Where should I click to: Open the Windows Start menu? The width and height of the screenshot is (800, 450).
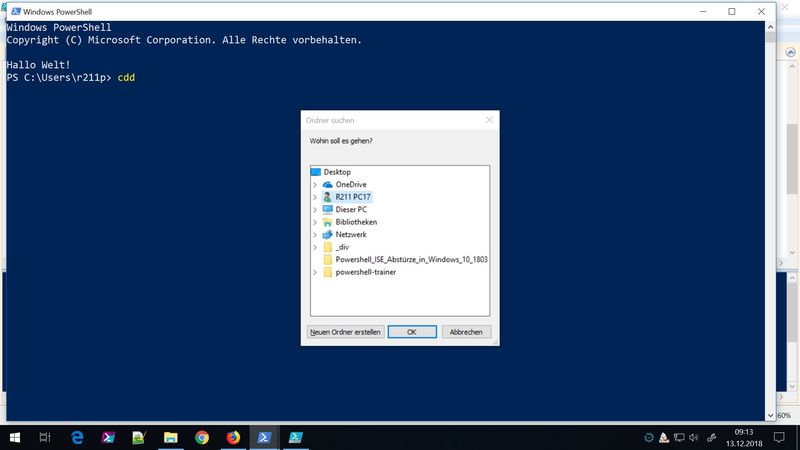(15, 437)
